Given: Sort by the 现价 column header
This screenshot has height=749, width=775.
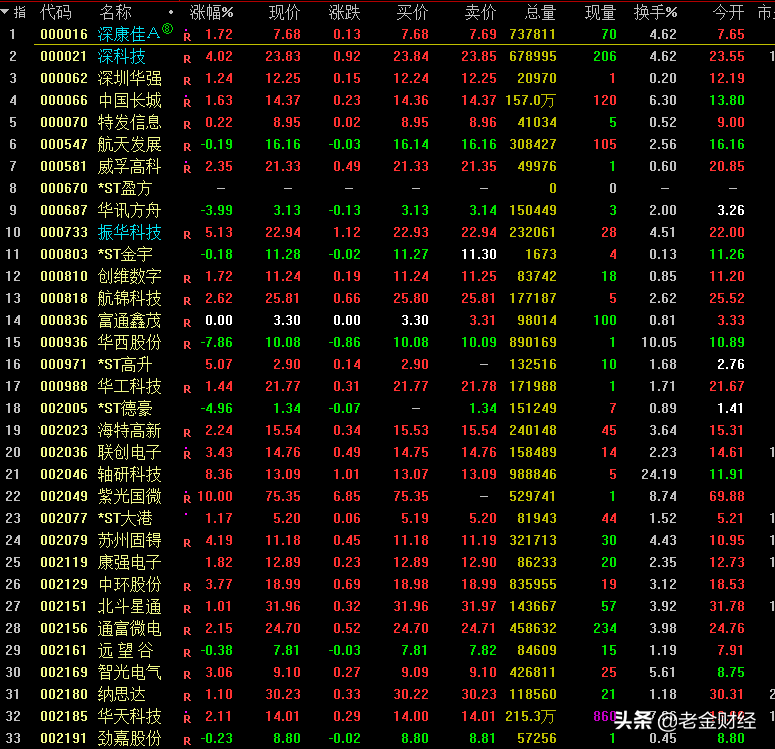Looking at the screenshot, I should coord(284,12).
